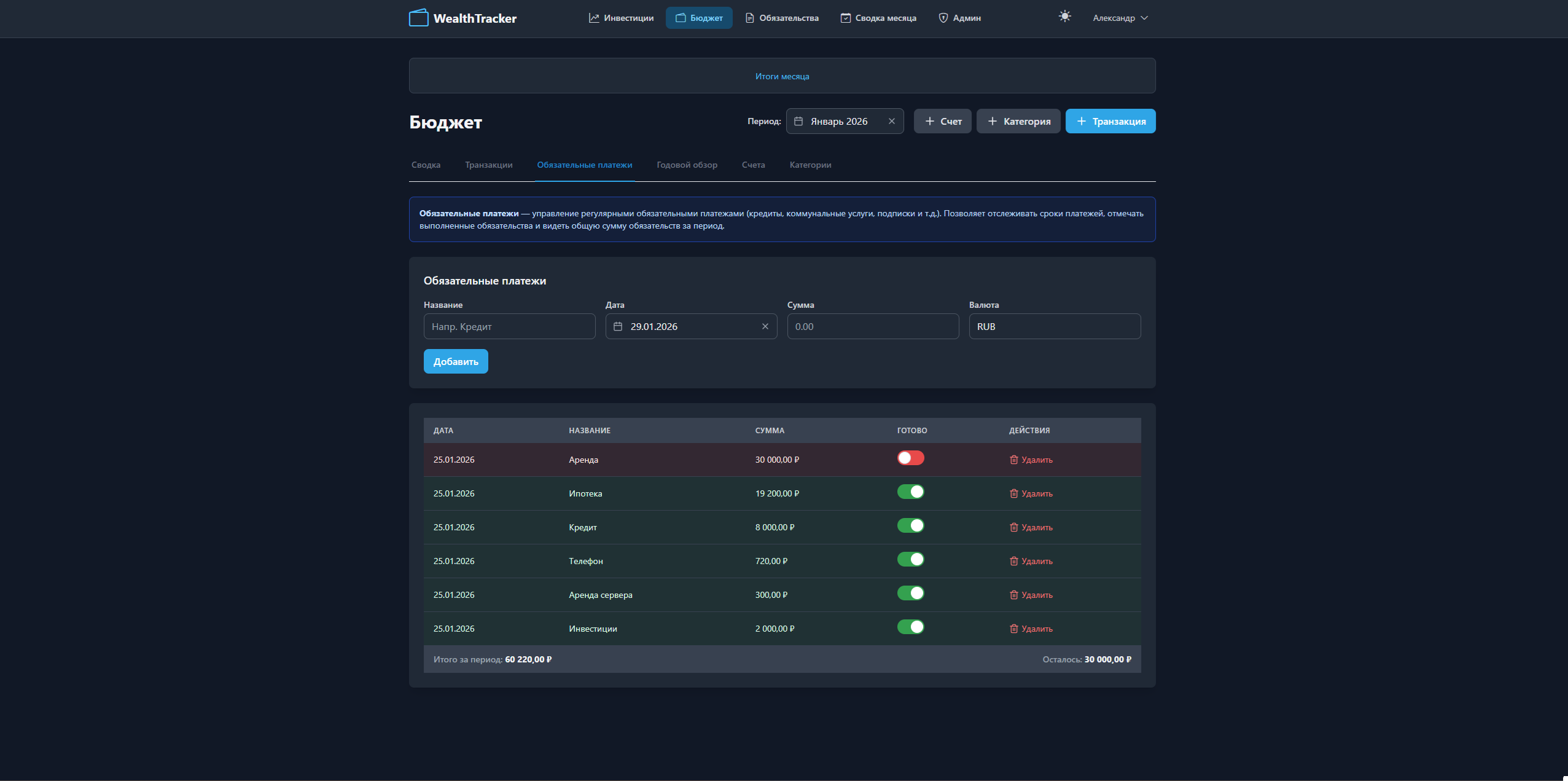1568x781 pixels.
Task: Click trash icon for Аренда row
Action: point(1013,460)
